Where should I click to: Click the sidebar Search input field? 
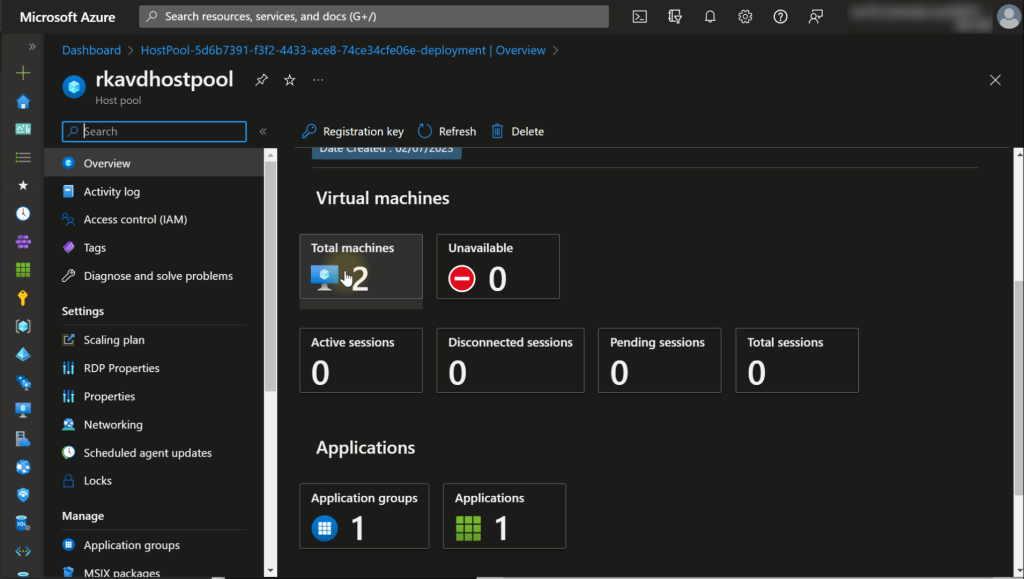[x=160, y=131]
